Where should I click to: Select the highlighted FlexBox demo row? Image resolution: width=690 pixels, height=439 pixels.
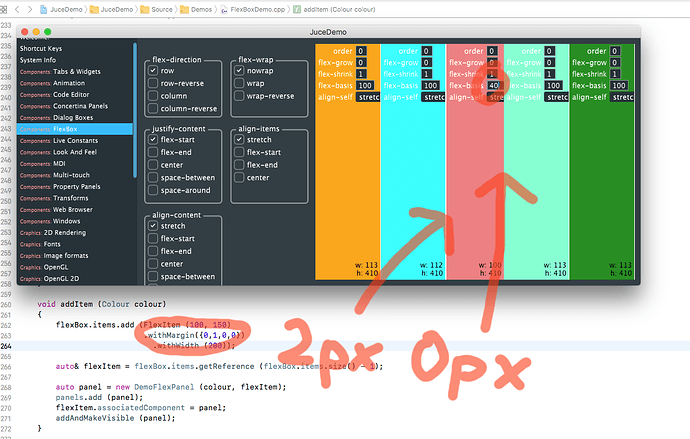click(75, 129)
